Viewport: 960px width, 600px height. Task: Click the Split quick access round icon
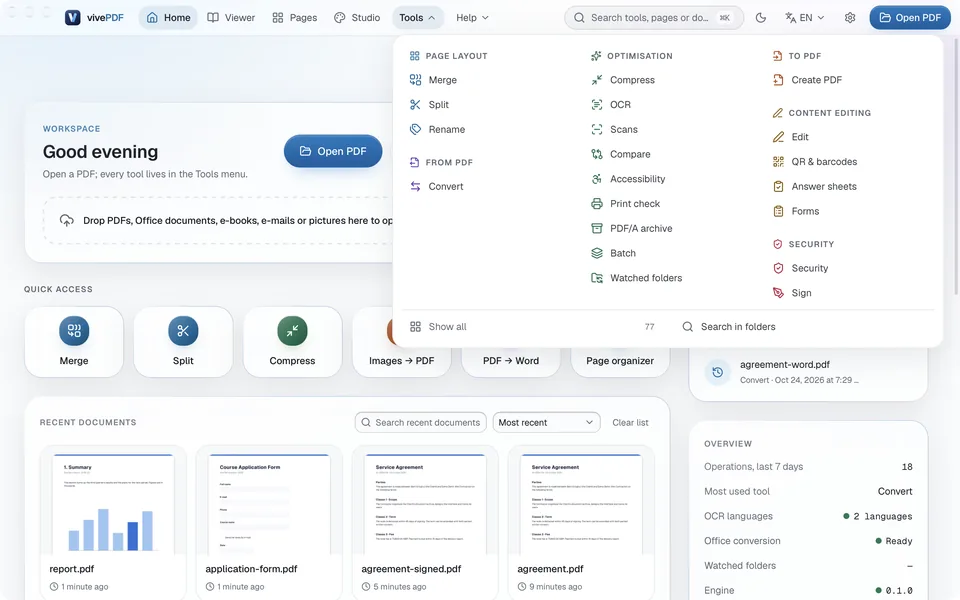(x=183, y=331)
